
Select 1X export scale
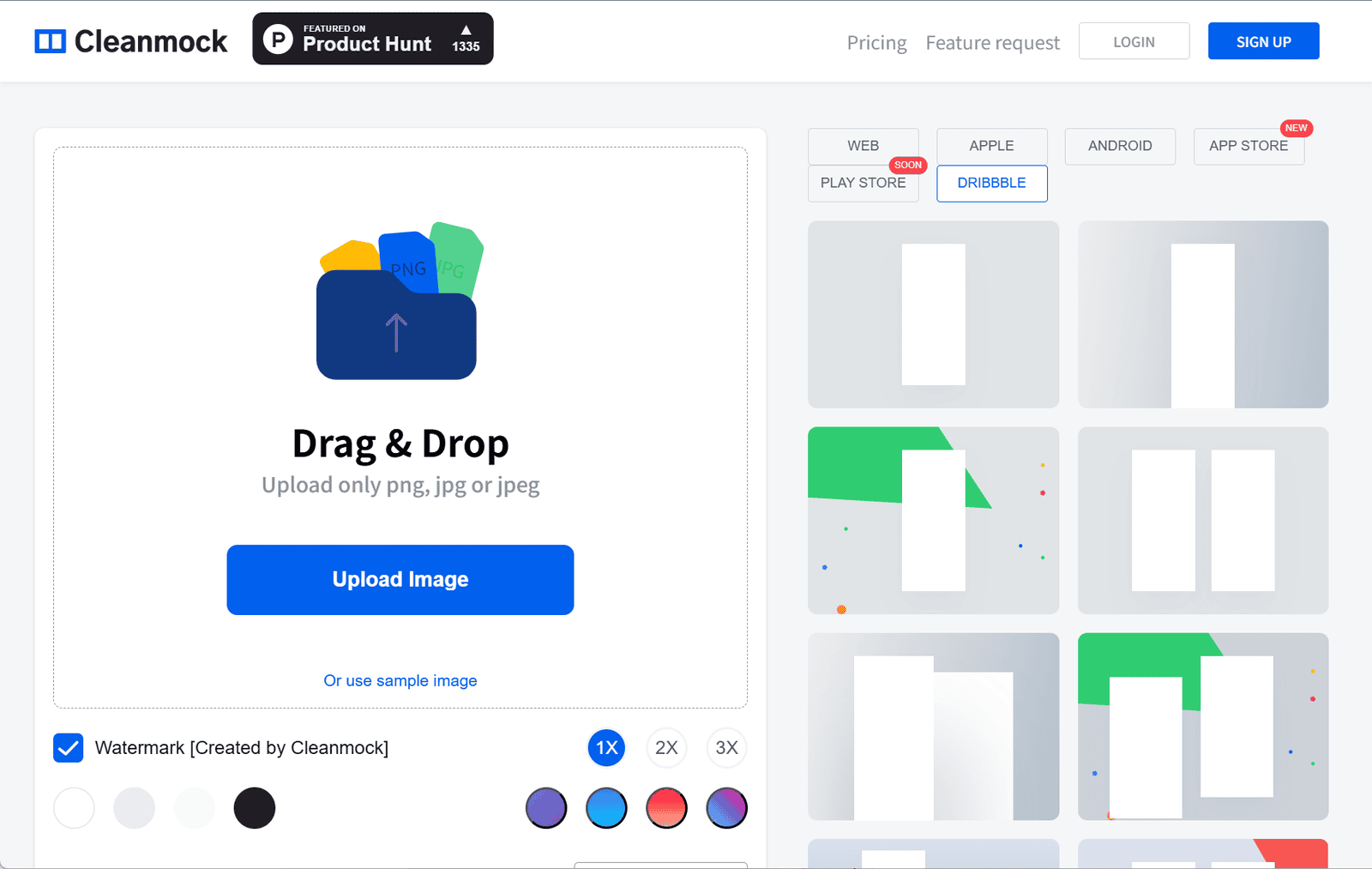(x=606, y=748)
